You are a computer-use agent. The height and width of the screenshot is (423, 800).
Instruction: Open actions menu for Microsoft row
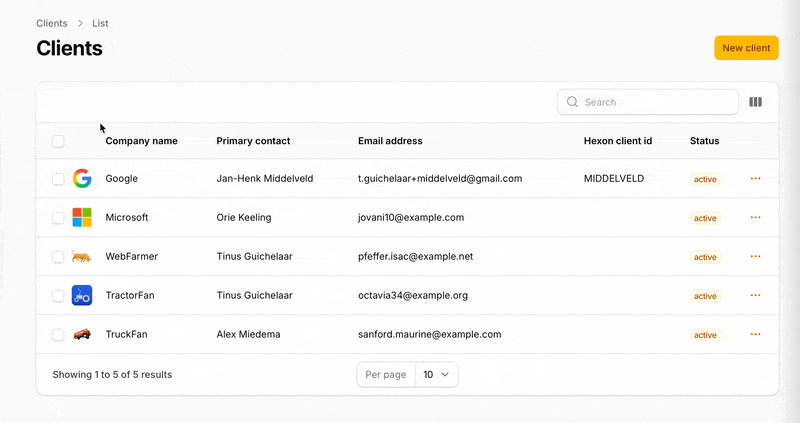[x=756, y=217]
